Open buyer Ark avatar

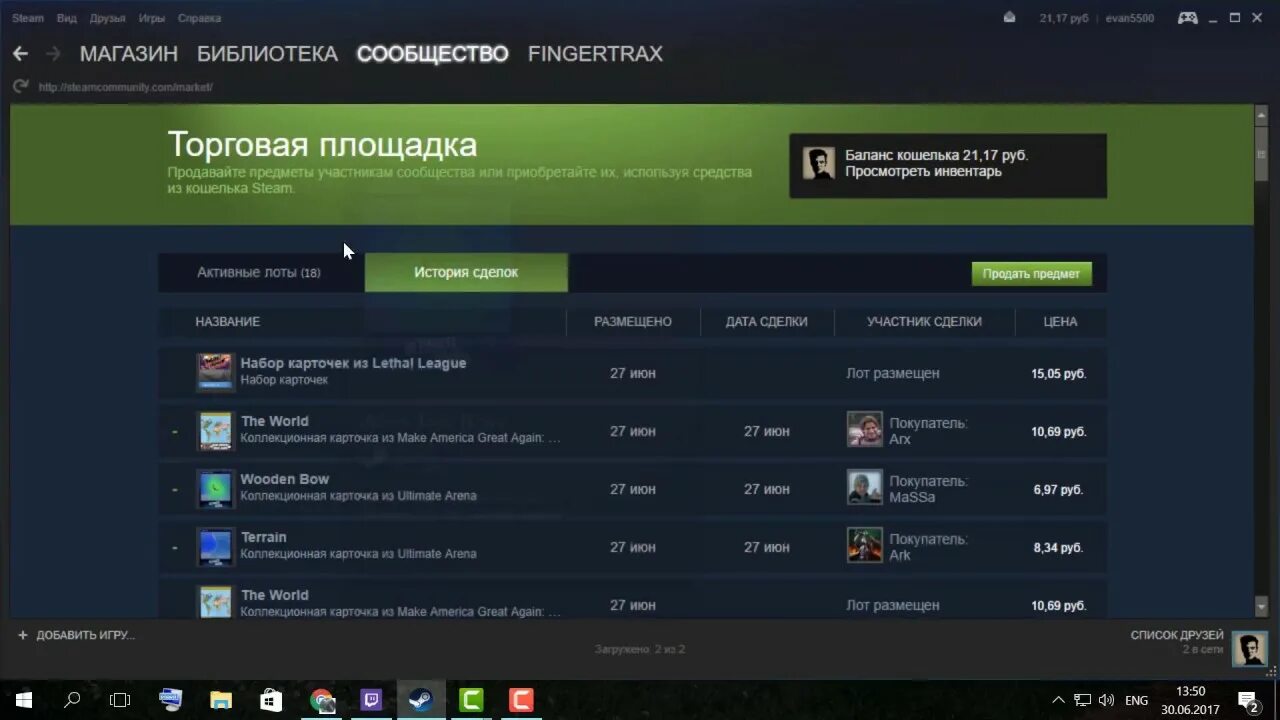click(x=865, y=546)
